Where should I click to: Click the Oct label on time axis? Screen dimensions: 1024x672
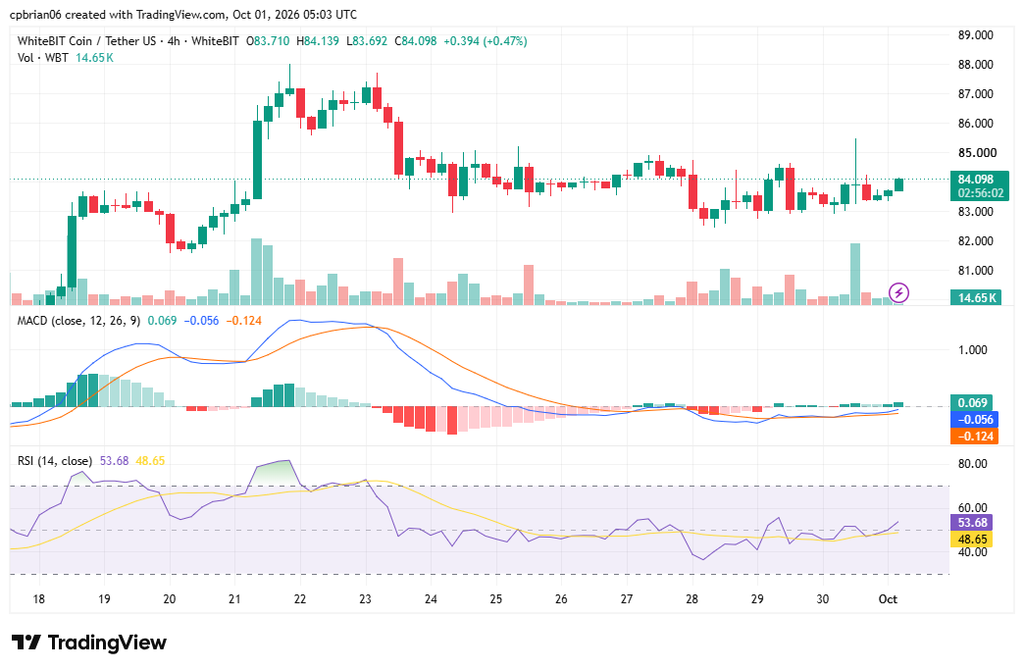(888, 599)
